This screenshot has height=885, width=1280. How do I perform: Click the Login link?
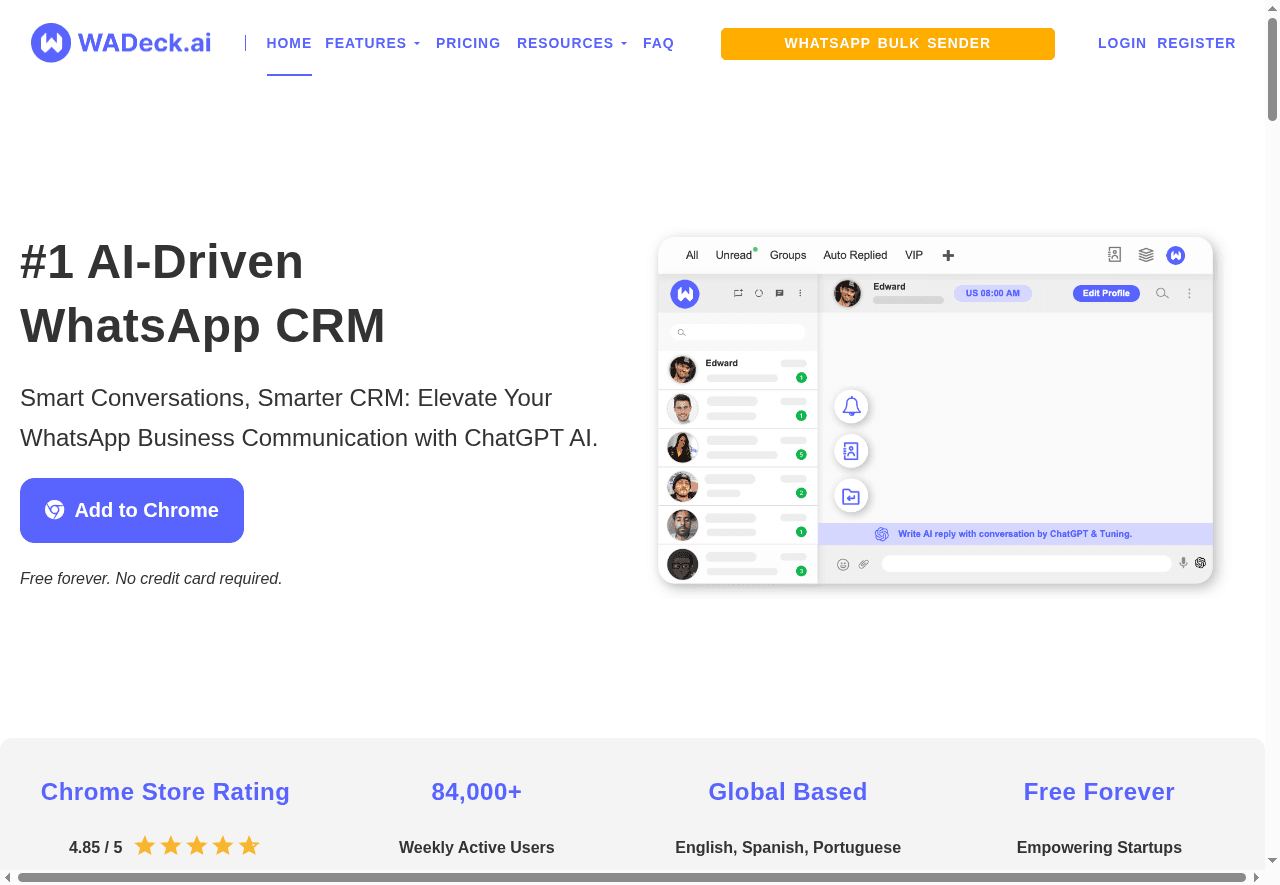pyautogui.click(x=1122, y=43)
